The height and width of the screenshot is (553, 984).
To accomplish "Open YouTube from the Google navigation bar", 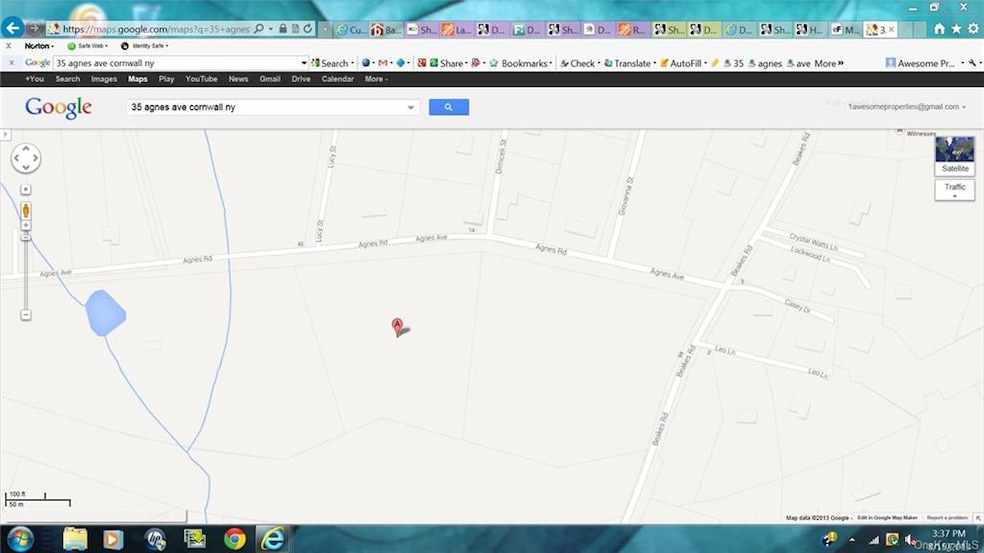I will [201, 78].
